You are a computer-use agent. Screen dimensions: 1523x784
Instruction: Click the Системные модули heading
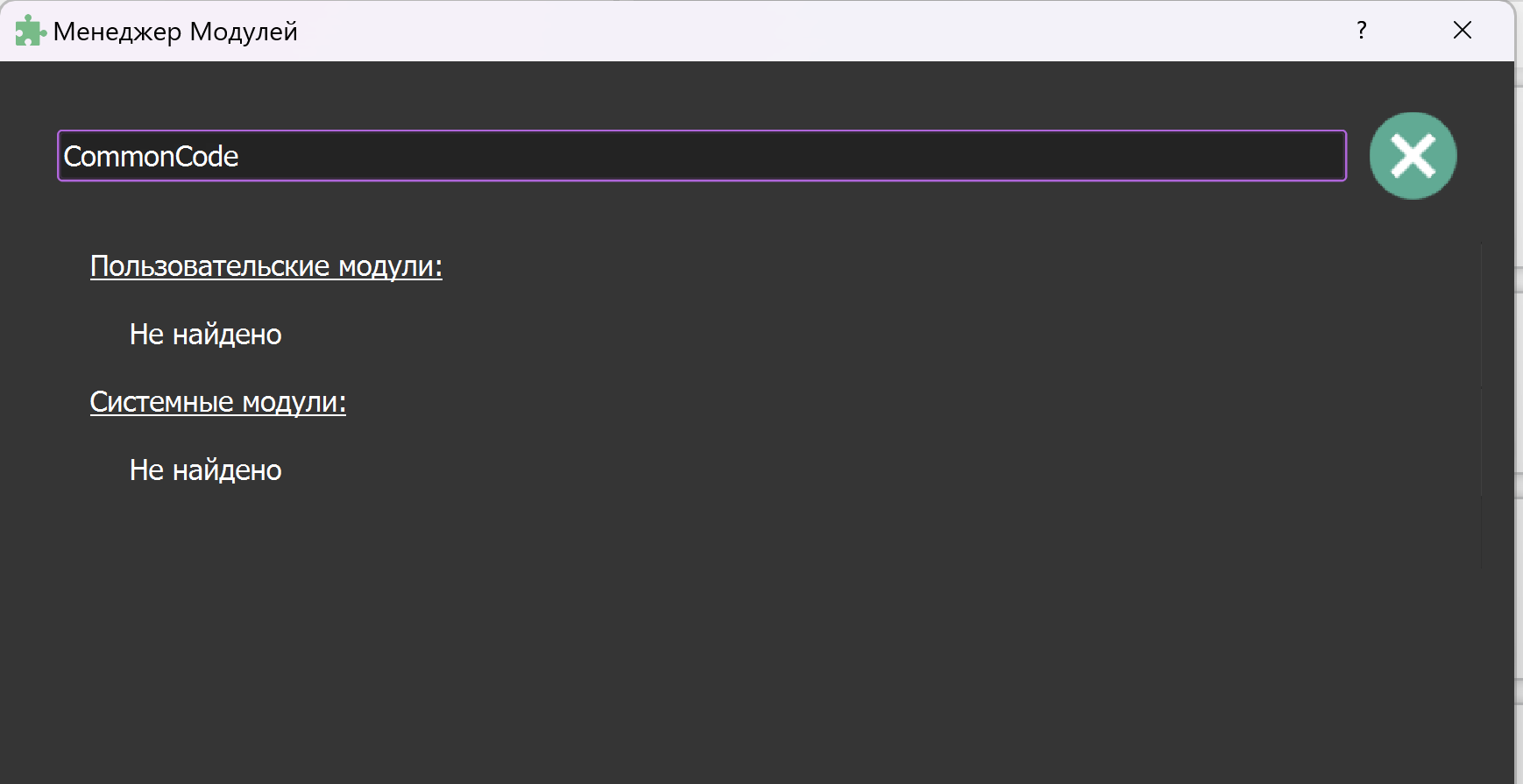(217, 402)
